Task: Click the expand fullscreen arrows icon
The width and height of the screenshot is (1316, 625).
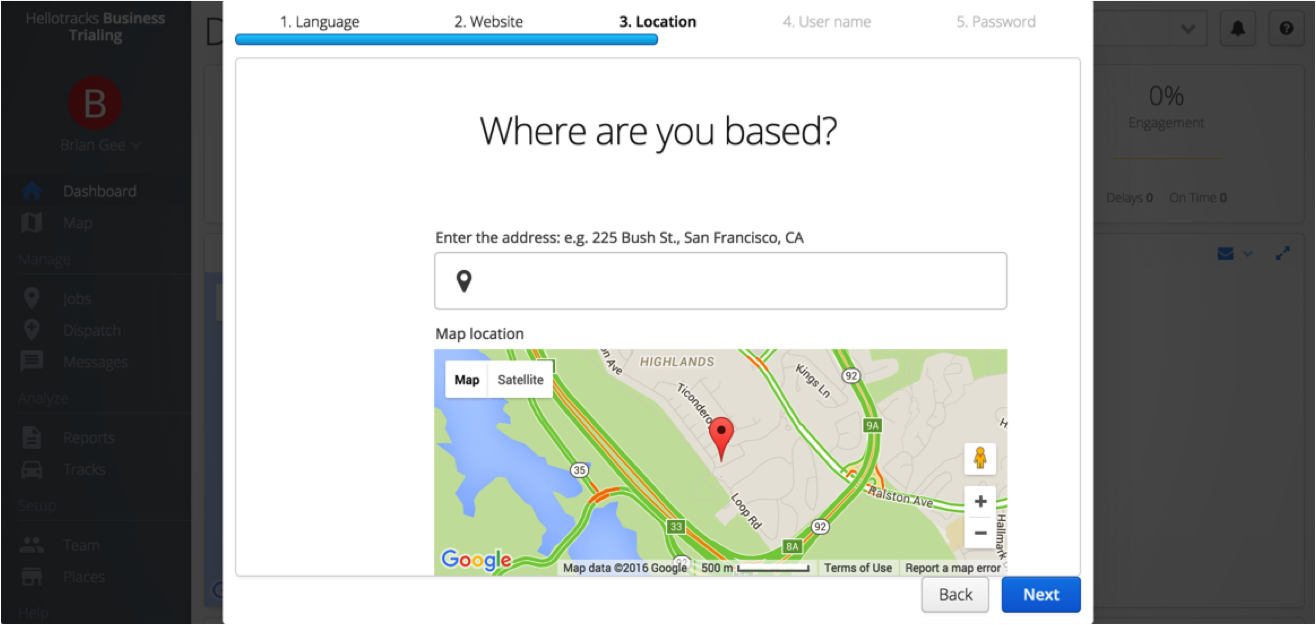Action: point(1283,254)
